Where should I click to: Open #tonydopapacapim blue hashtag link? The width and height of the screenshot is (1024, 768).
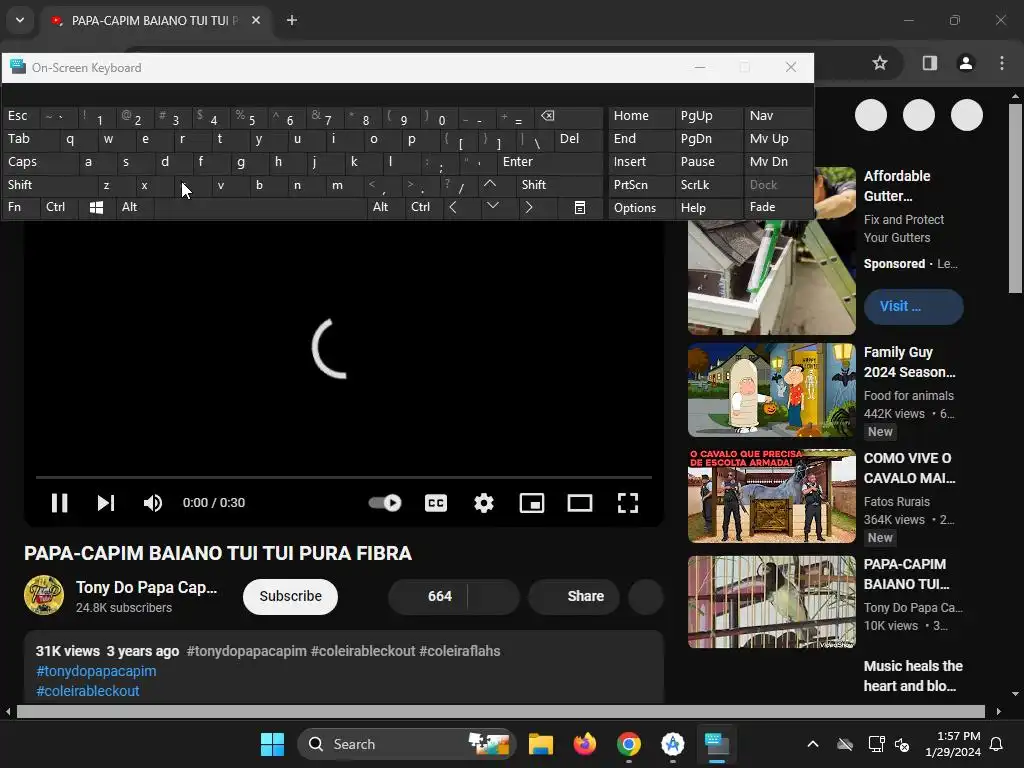(x=97, y=671)
